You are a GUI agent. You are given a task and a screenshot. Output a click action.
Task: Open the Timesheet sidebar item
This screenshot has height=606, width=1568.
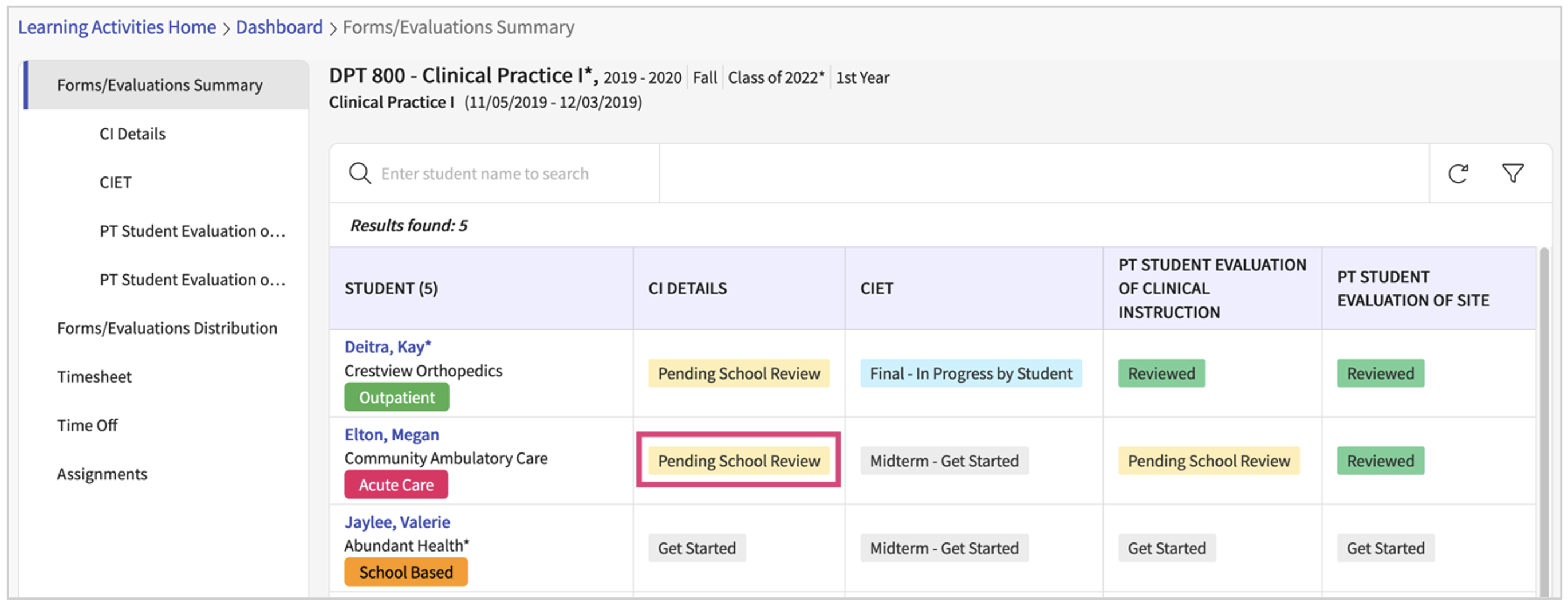pyautogui.click(x=94, y=377)
